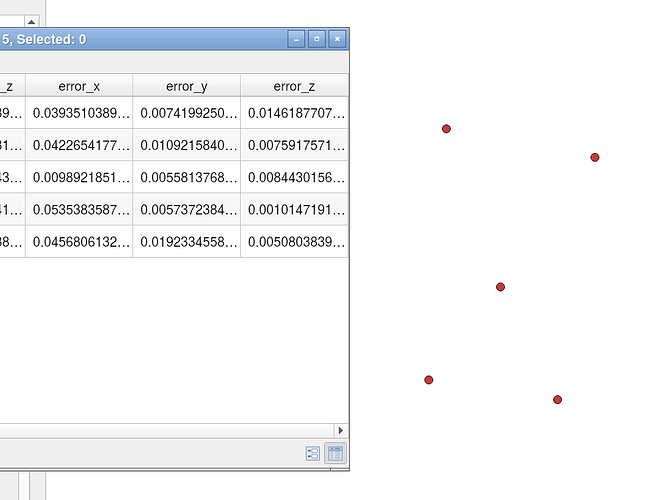Select cell 0.0050803839… in error_z
Image resolution: width=652 pixels, height=500 pixels.
pos(294,242)
